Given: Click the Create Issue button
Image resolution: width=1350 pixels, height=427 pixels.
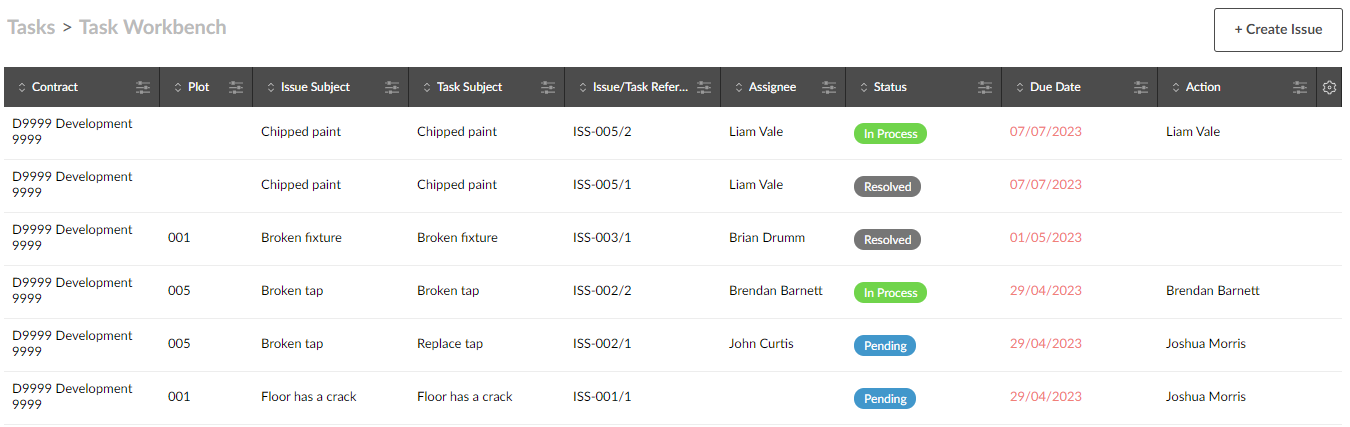Looking at the screenshot, I should (x=1277, y=30).
